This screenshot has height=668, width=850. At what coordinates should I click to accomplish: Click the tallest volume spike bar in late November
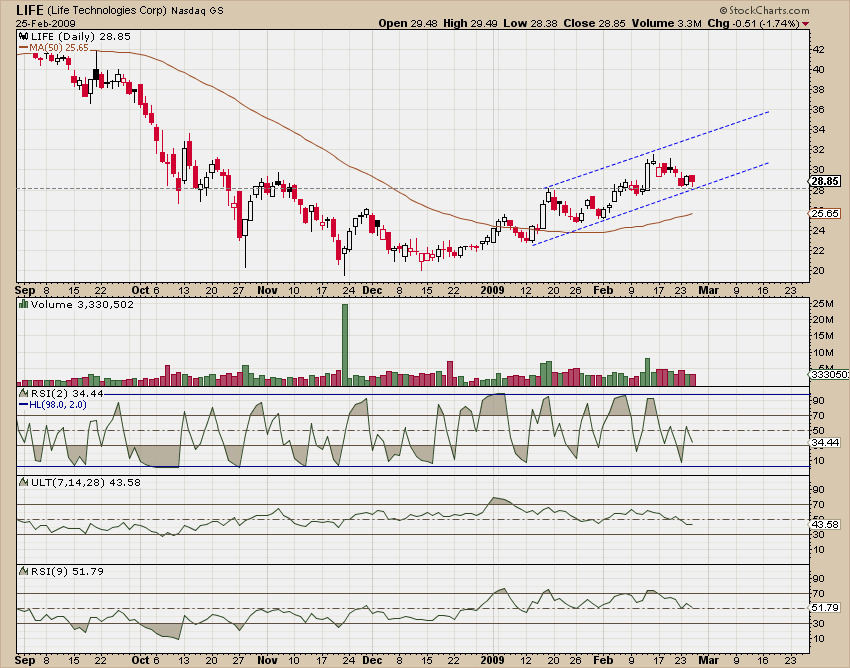tap(345, 345)
